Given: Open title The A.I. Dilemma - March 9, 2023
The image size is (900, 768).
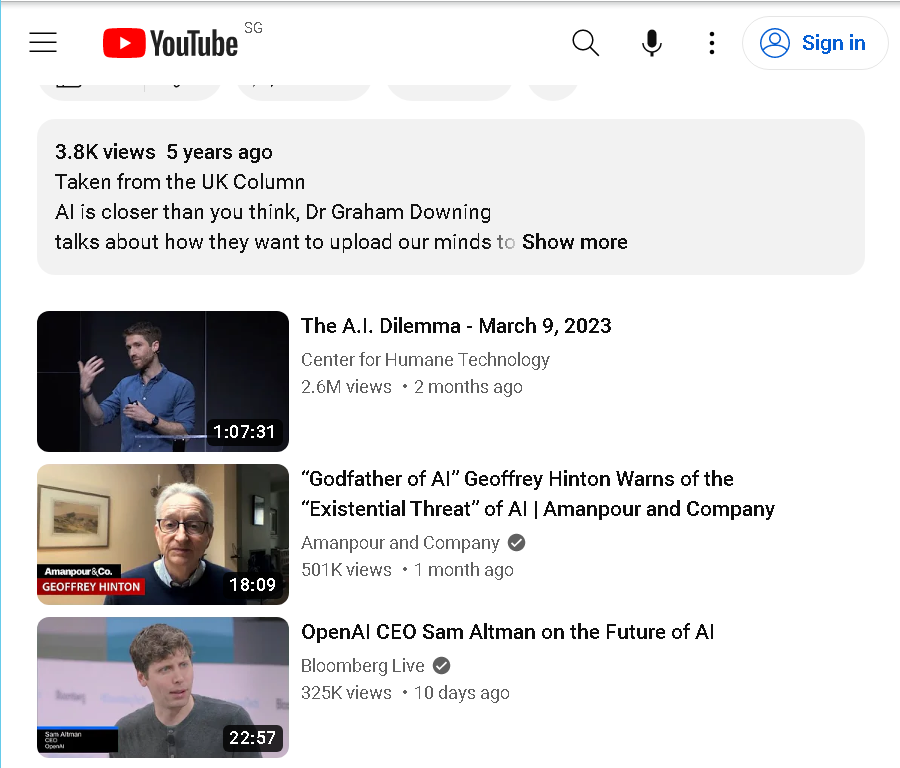Looking at the screenshot, I should click(x=456, y=326).
